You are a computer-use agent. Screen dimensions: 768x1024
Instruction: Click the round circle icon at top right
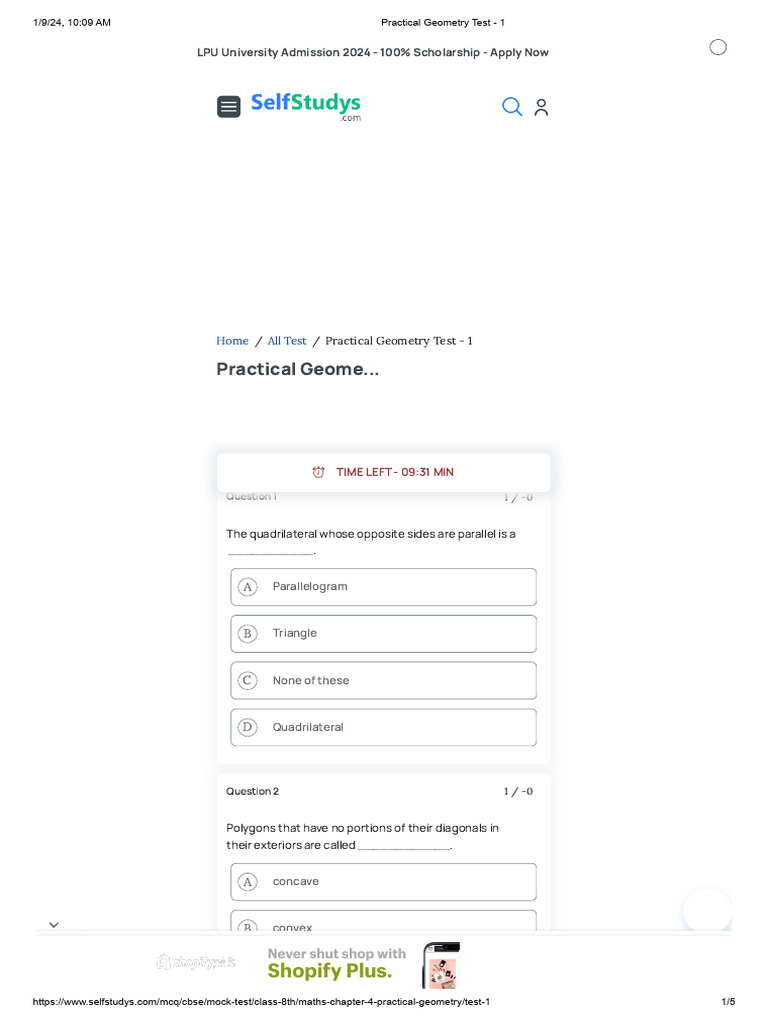(x=718, y=47)
